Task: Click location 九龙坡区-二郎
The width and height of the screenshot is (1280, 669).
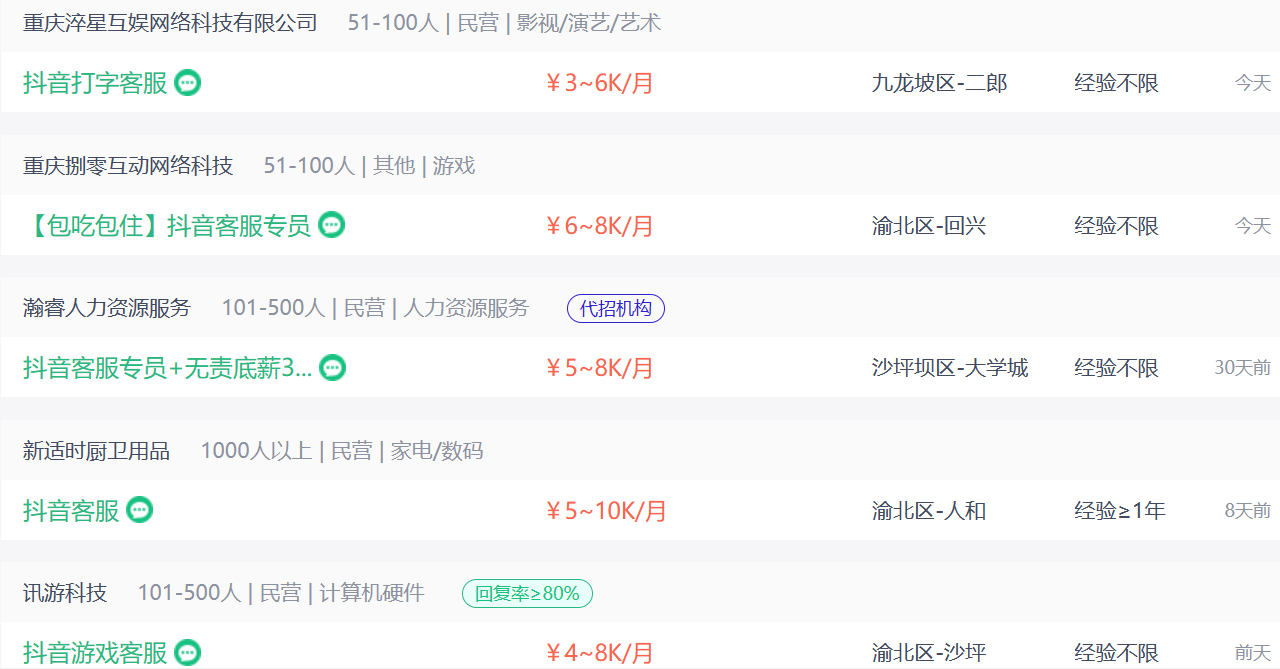Action: point(940,83)
